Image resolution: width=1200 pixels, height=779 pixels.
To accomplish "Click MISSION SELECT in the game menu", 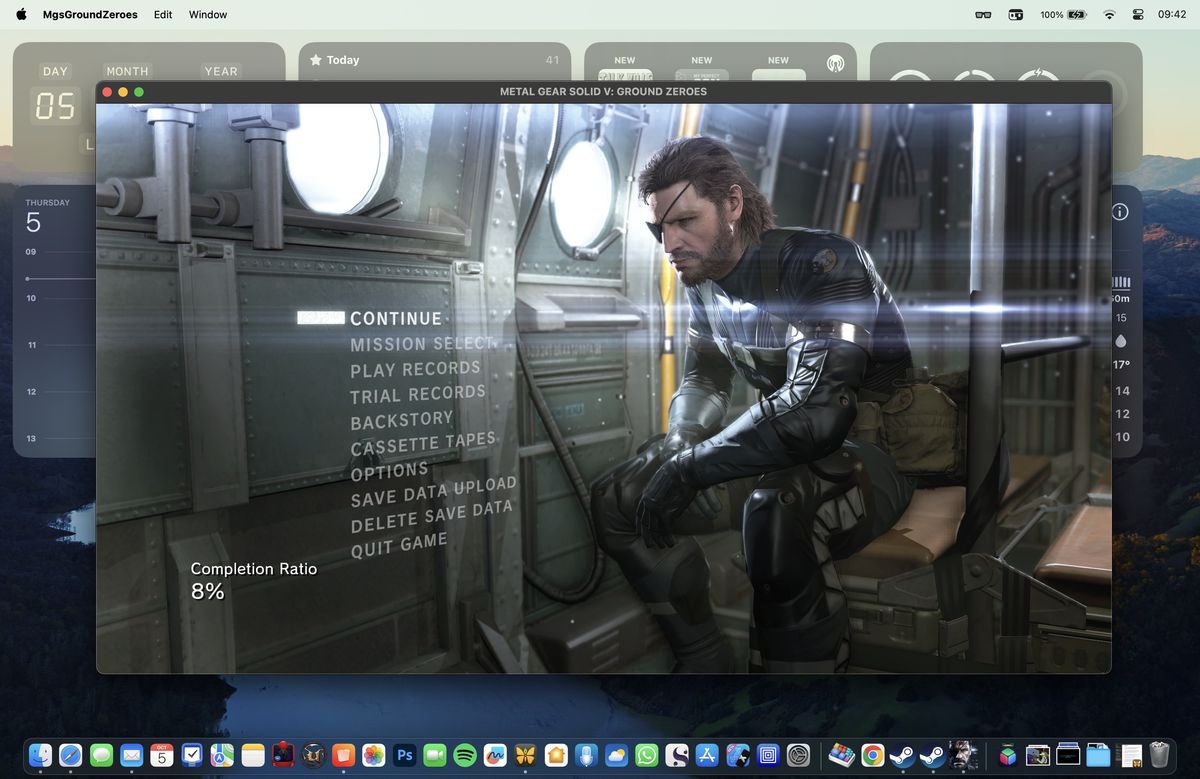I will (x=420, y=344).
